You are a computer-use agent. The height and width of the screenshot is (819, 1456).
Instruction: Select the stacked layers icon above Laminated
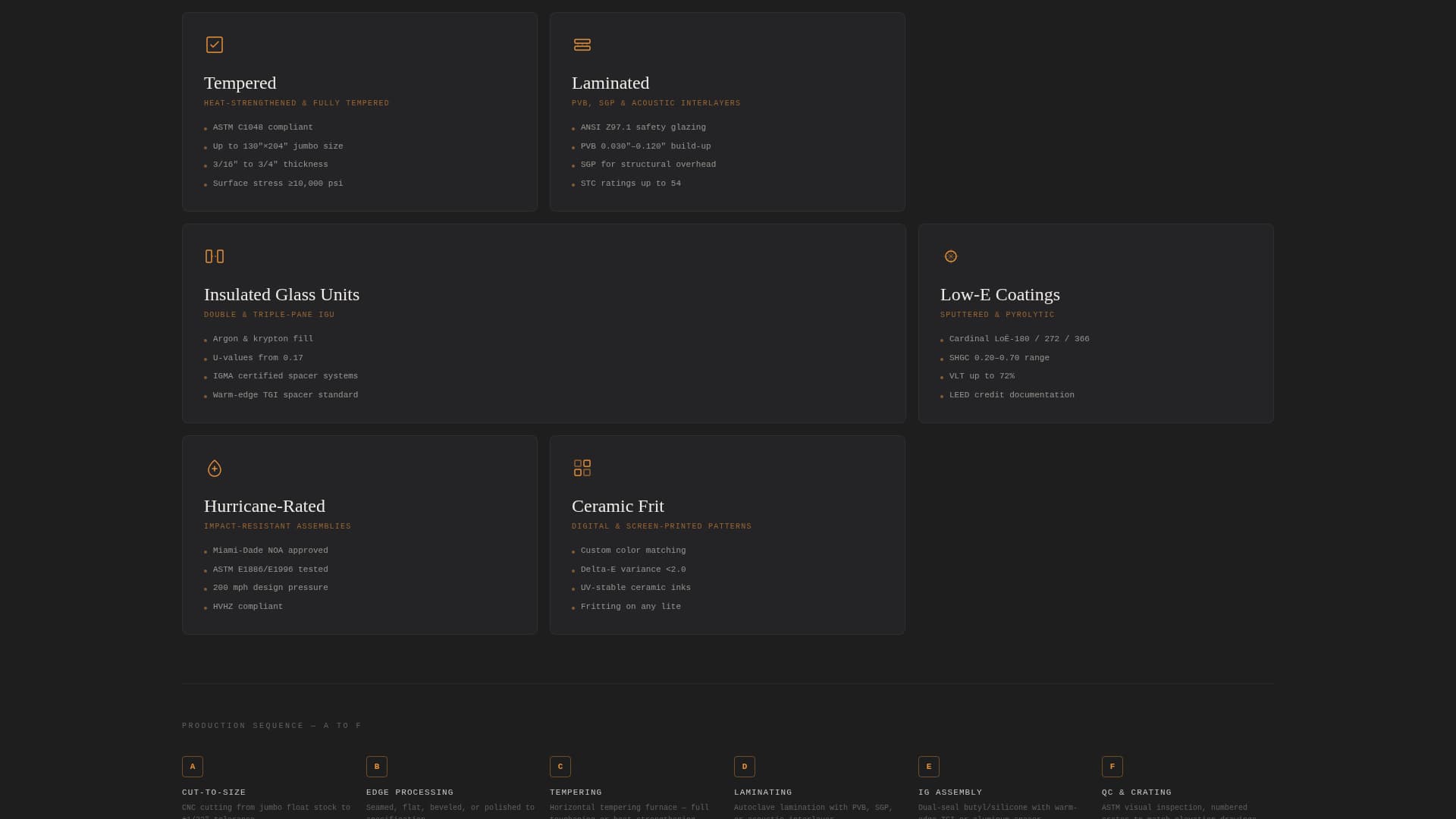click(582, 45)
